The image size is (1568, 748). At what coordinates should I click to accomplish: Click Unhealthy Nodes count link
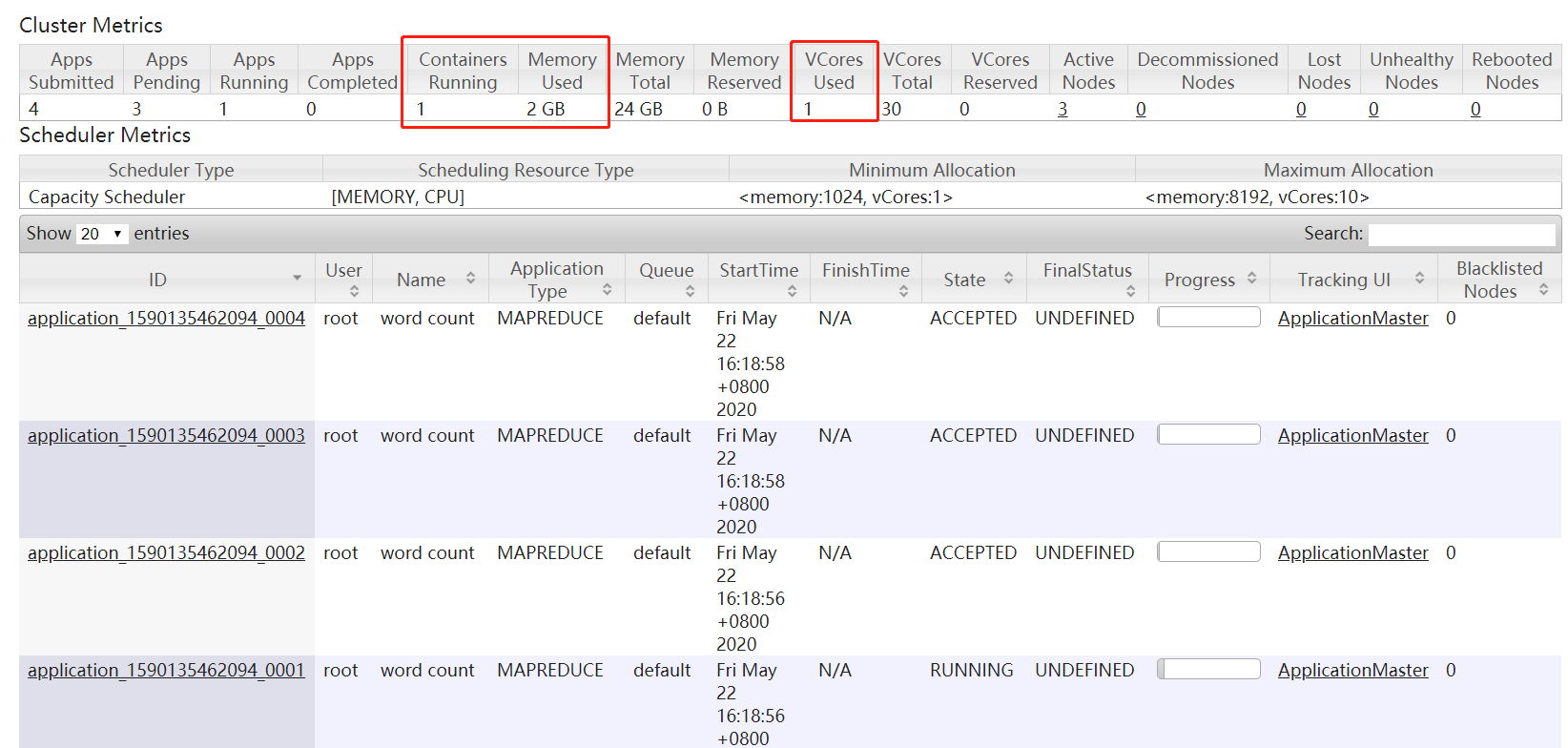point(1373,110)
